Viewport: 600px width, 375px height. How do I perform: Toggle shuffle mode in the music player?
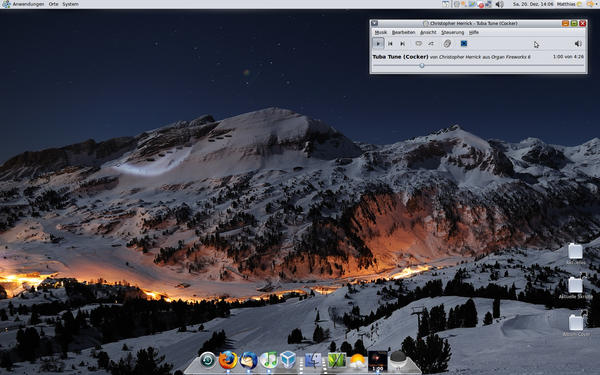(x=431, y=44)
